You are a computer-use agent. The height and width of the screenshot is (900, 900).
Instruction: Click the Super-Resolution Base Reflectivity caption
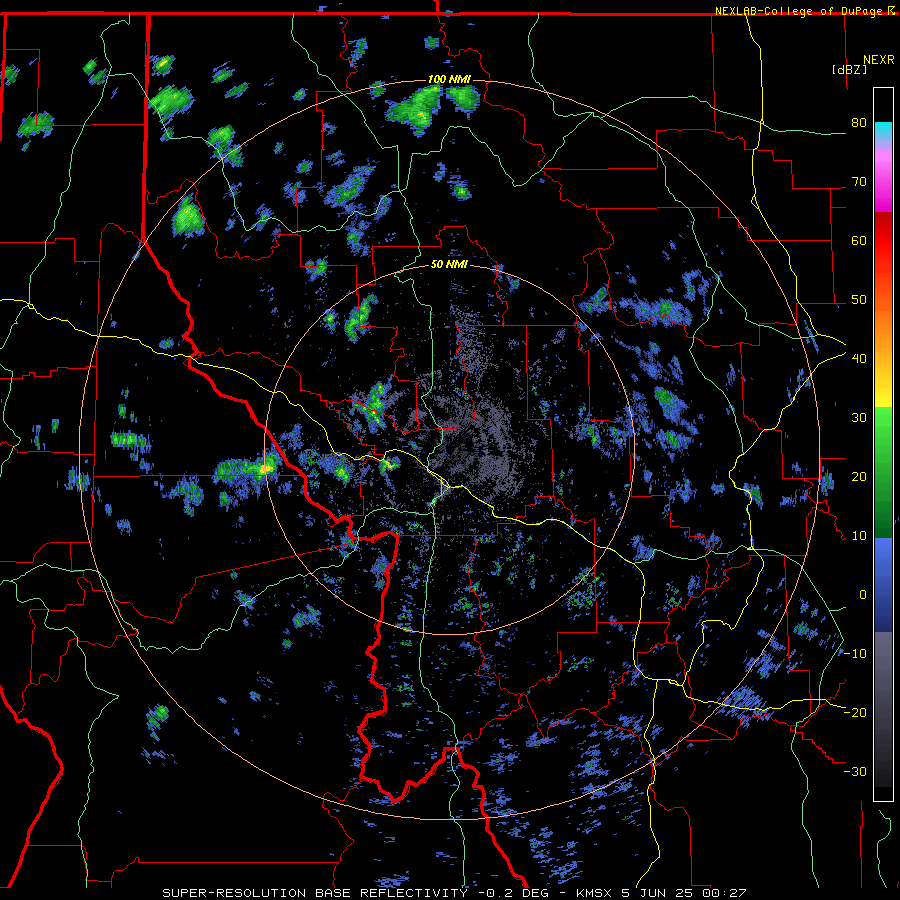(315, 893)
